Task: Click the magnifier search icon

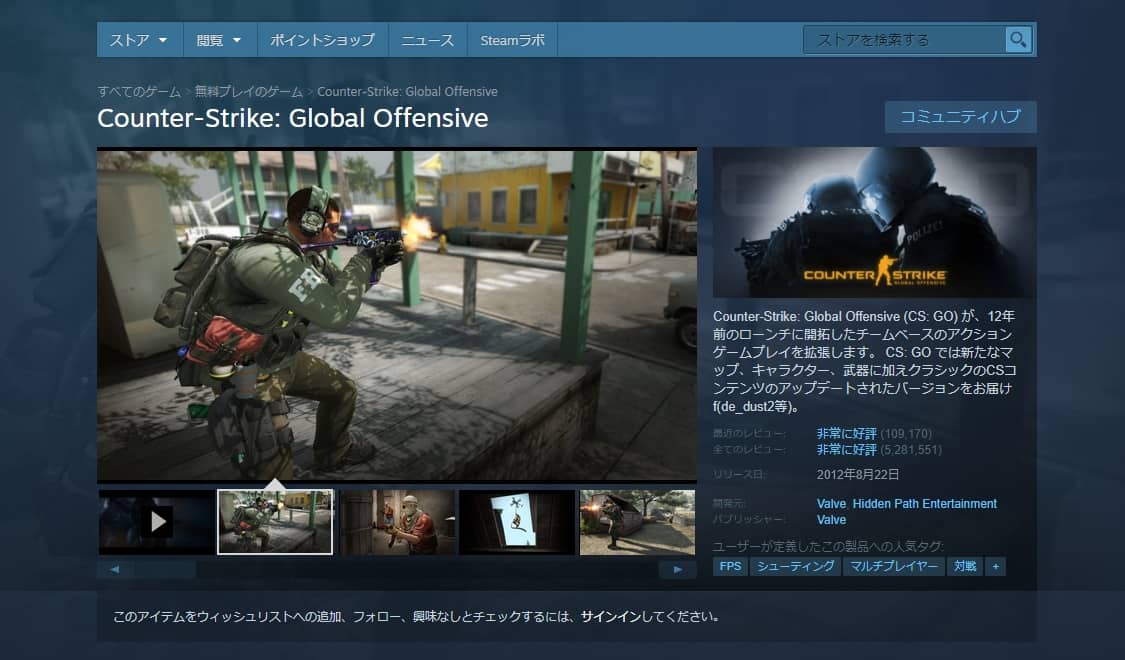Action: (1018, 39)
